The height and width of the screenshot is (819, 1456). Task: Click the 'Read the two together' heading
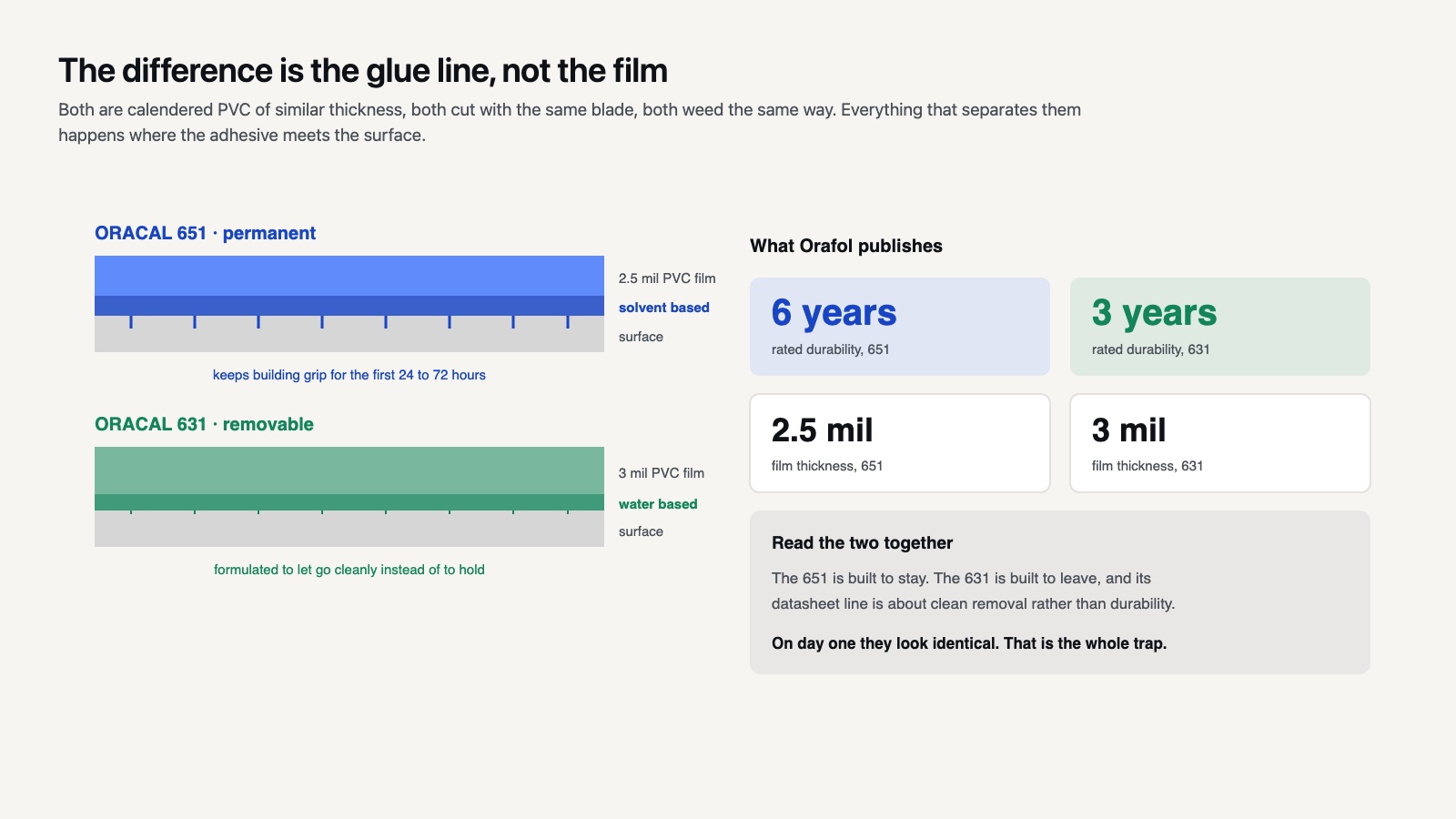pos(862,543)
